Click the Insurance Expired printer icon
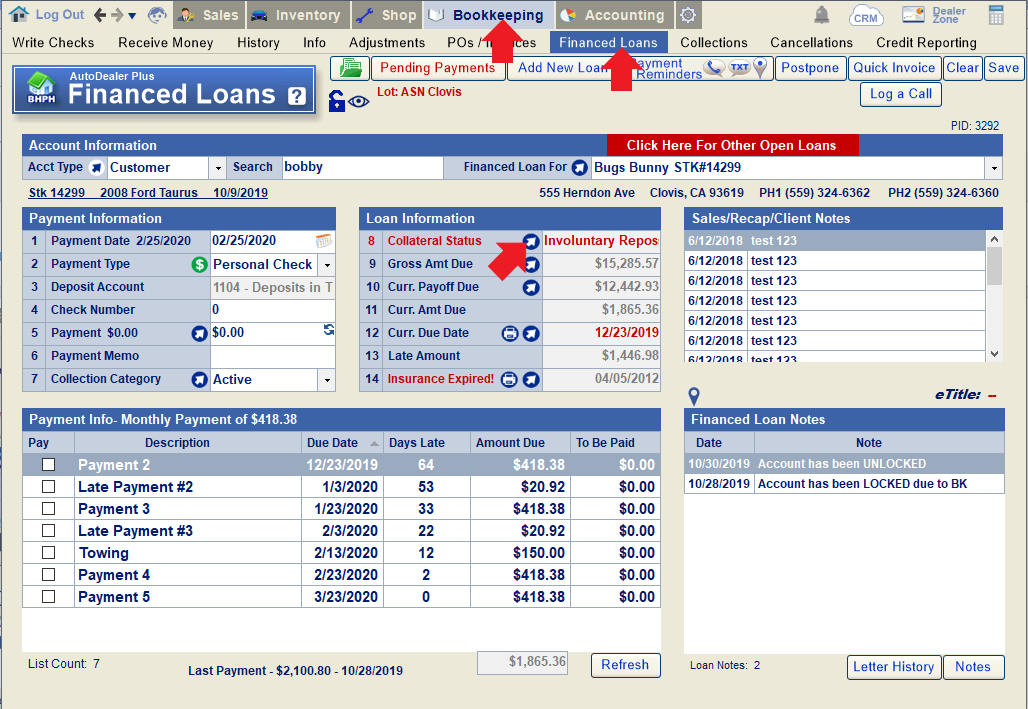Viewport: 1028px width, 709px height. (509, 380)
